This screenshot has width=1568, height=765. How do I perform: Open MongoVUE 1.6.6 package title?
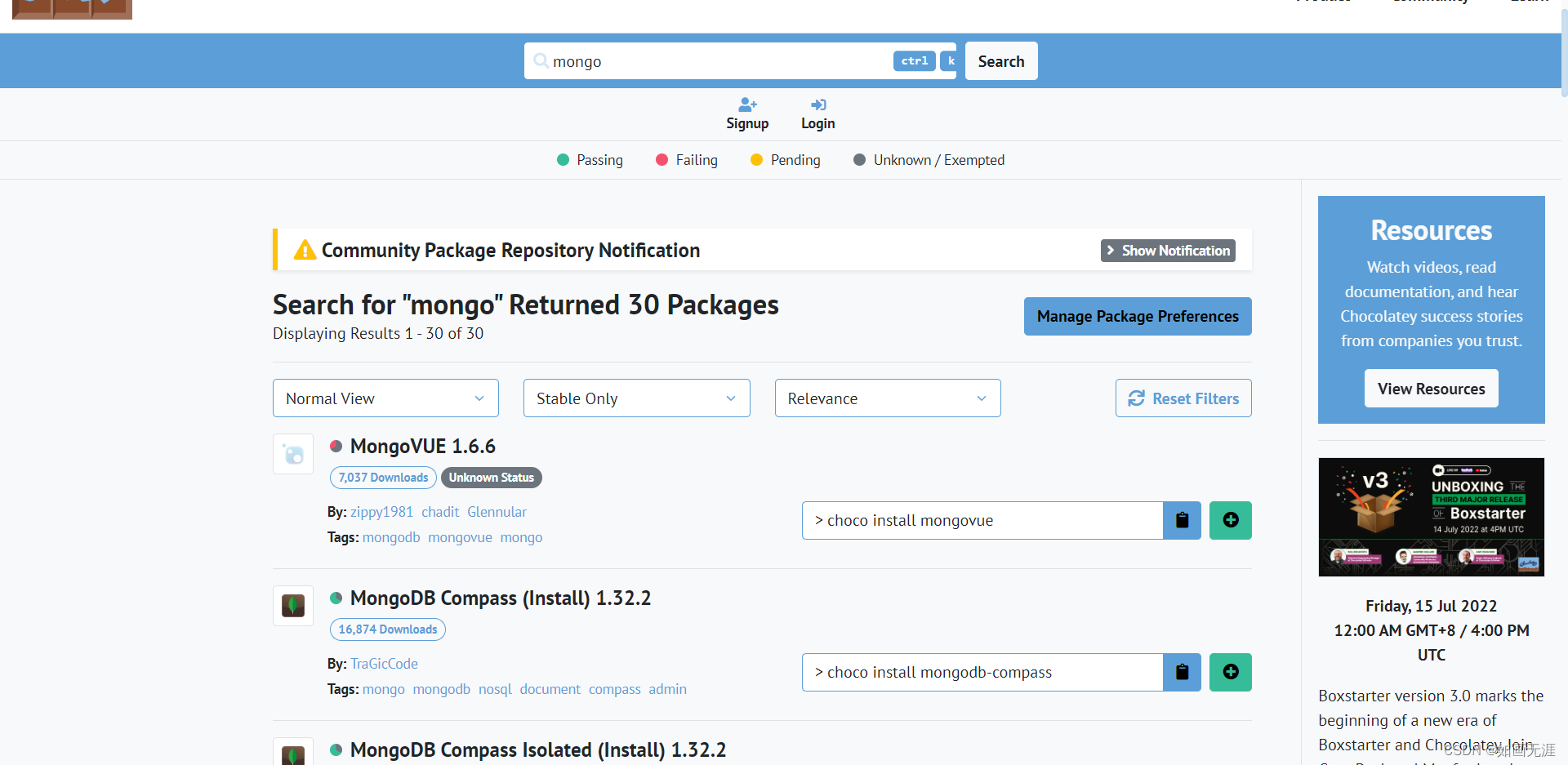pos(423,447)
